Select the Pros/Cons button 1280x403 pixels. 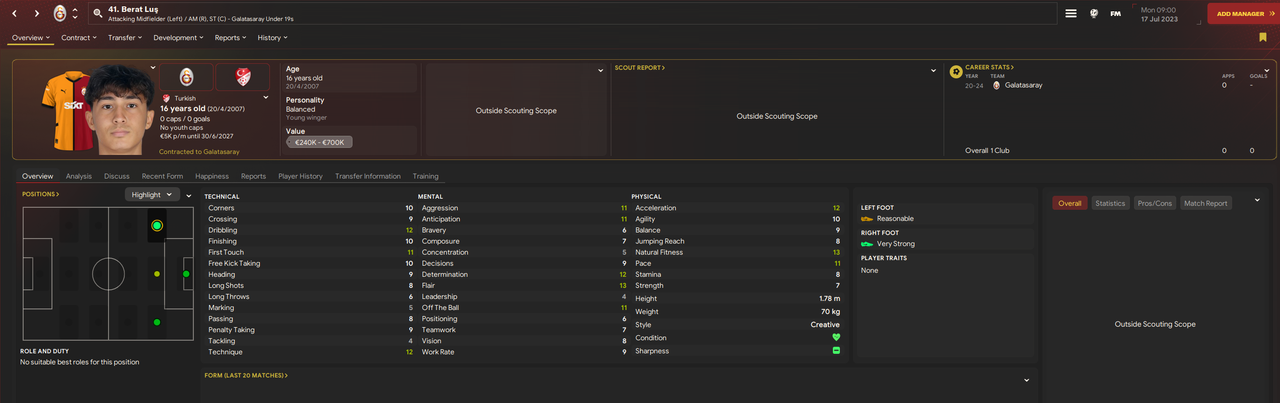[x=1155, y=203]
